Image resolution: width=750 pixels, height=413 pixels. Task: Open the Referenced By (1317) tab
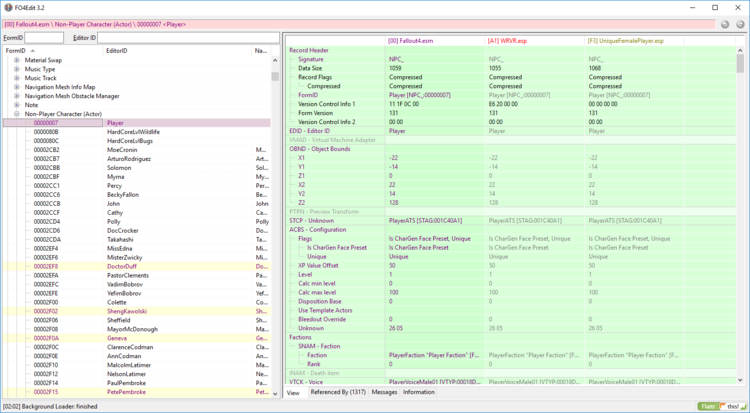(x=338, y=392)
